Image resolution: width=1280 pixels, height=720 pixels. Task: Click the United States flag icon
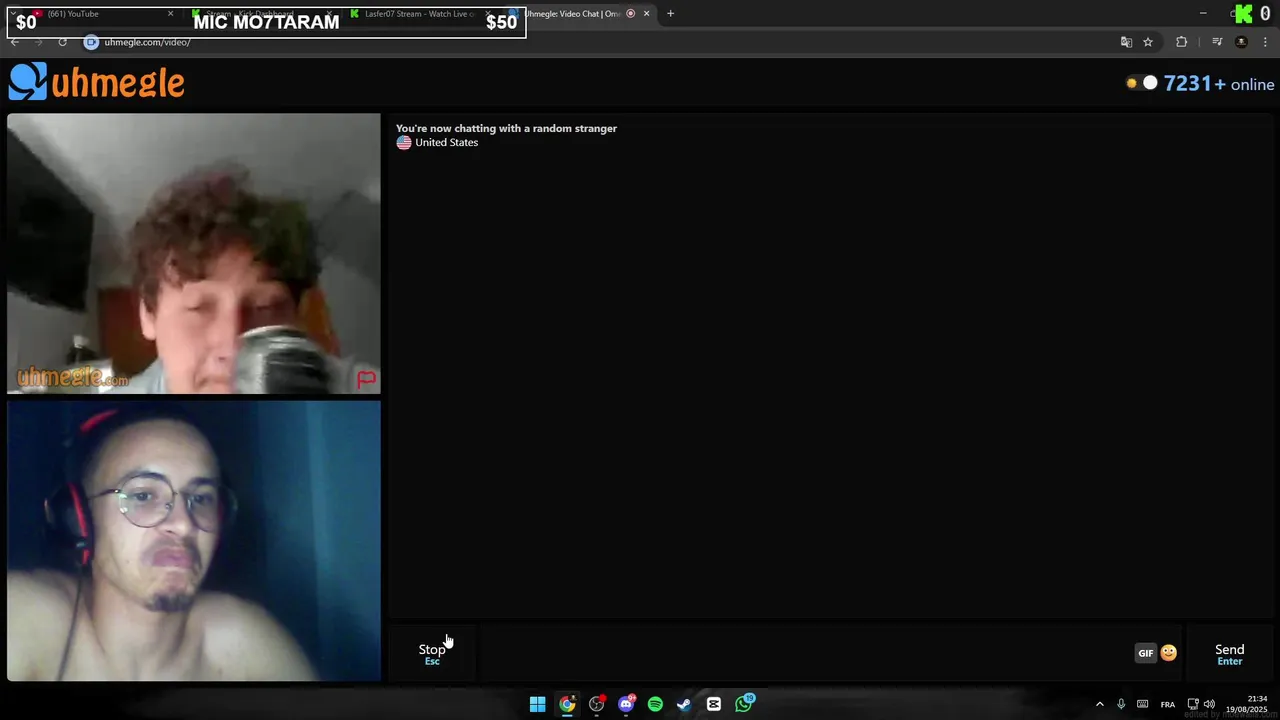tap(404, 143)
